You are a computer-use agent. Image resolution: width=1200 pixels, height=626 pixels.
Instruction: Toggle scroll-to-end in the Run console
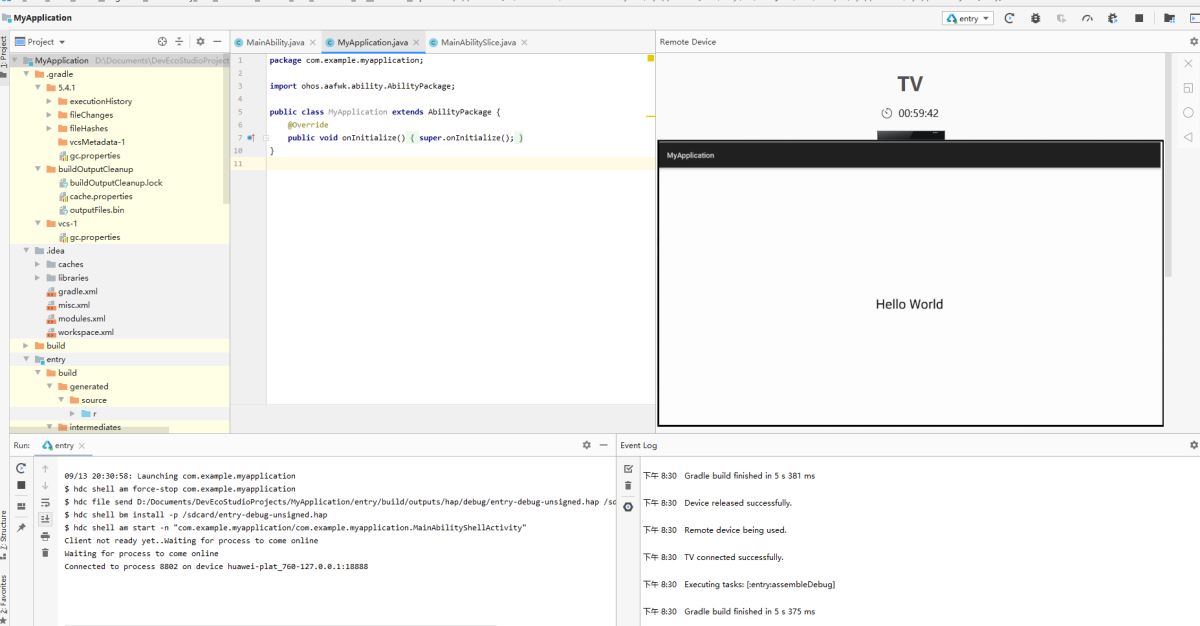pyautogui.click(x=45, y=519)
